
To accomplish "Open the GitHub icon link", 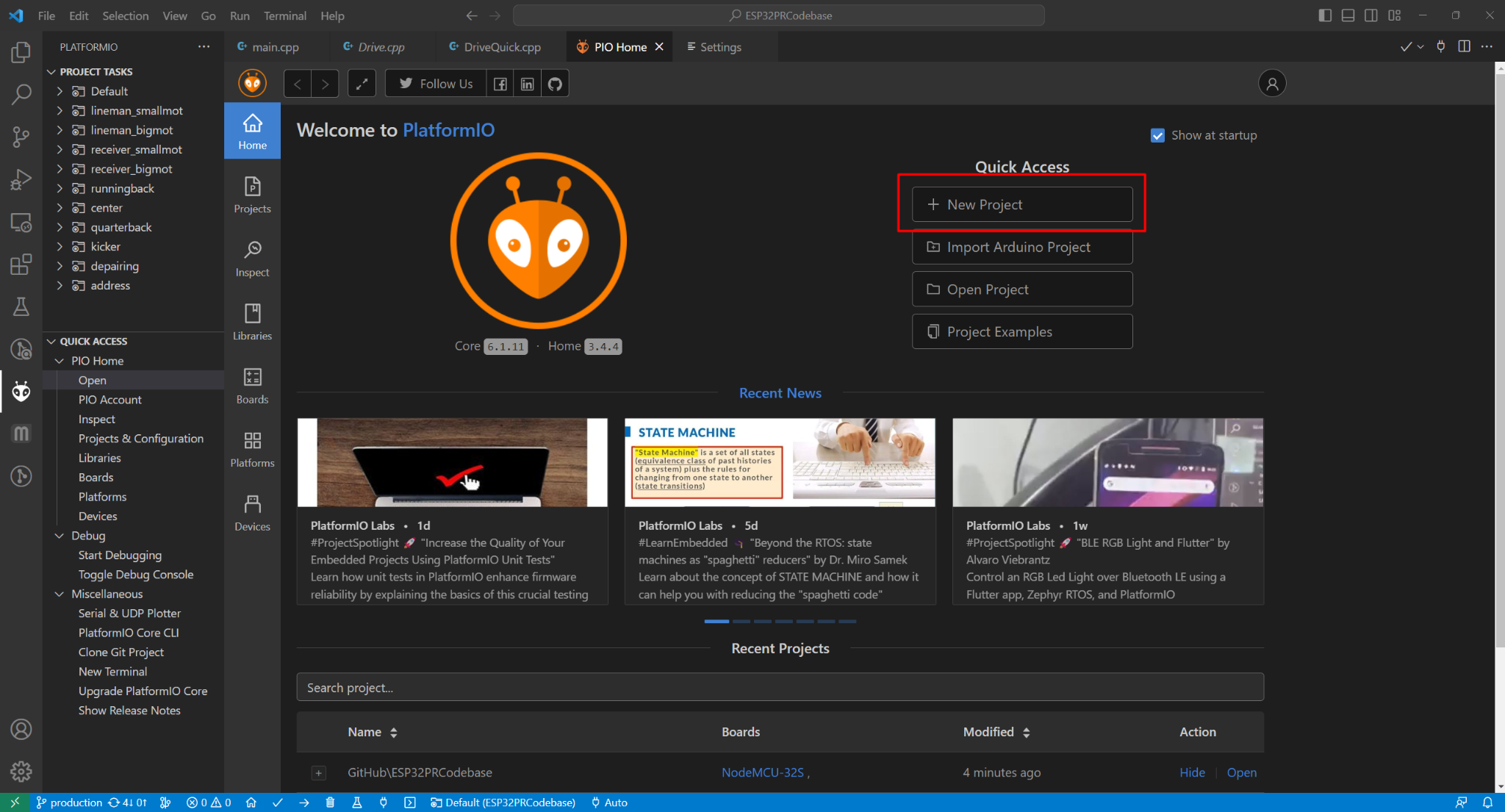I will [x=555, y=84].
